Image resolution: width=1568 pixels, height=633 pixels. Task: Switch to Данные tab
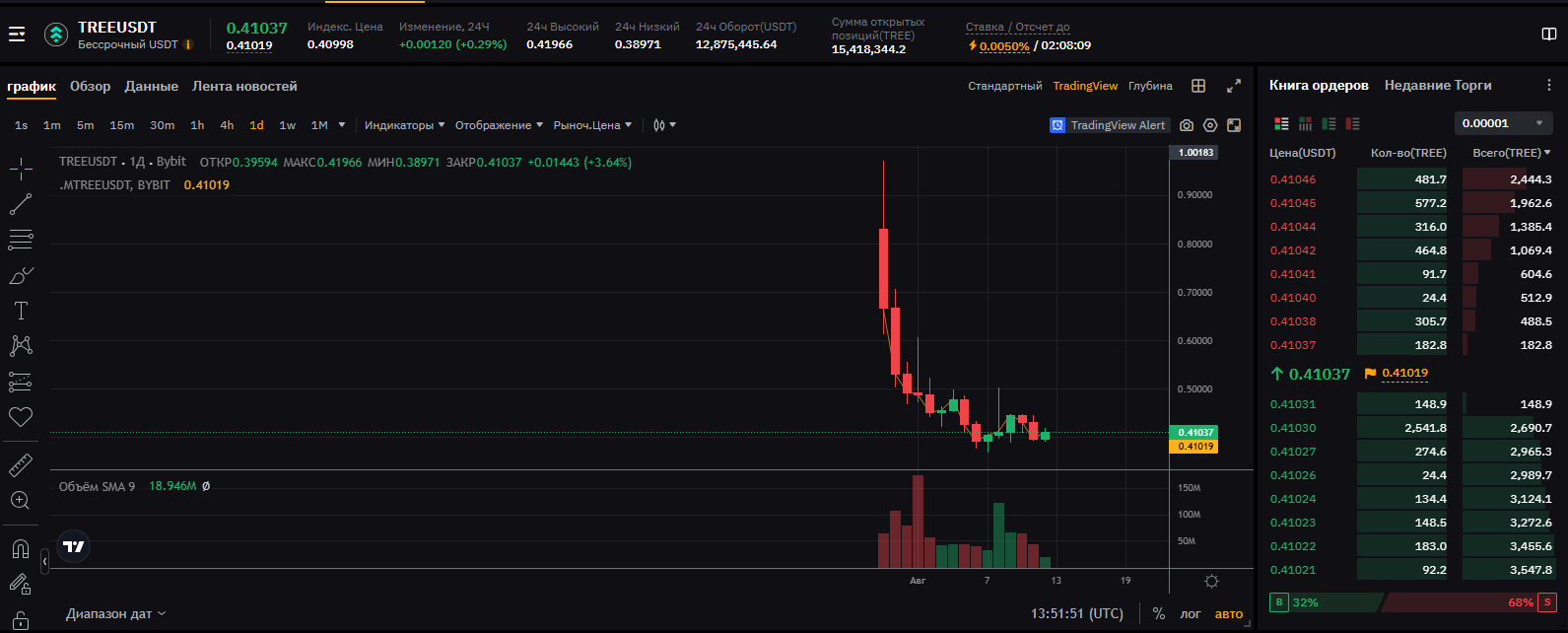coord(151,86)
